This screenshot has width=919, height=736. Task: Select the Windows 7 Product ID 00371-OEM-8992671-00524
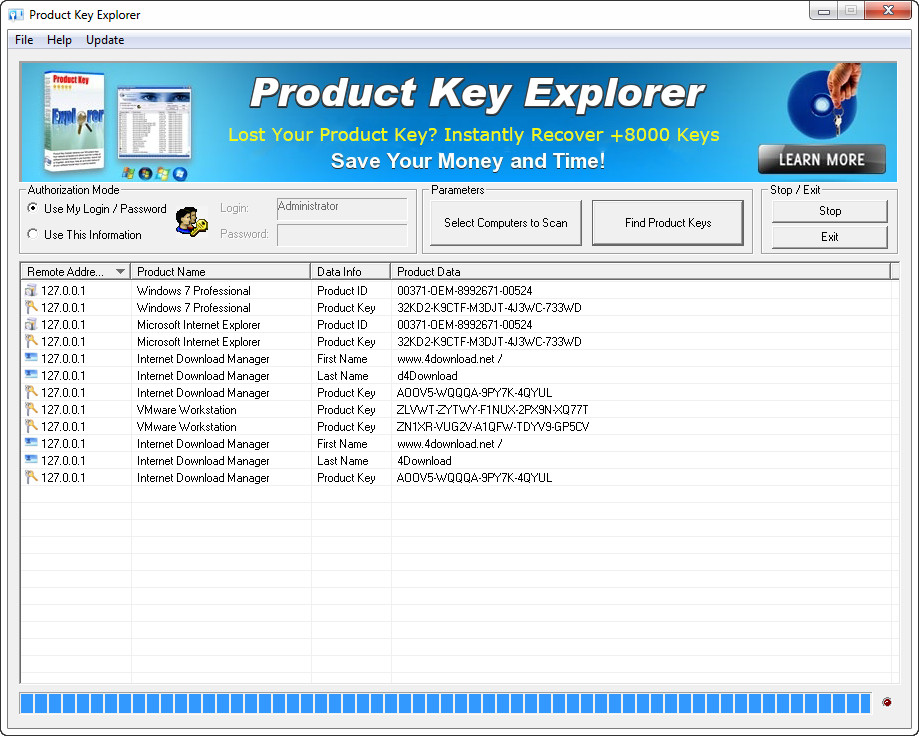tap(465, 291)
